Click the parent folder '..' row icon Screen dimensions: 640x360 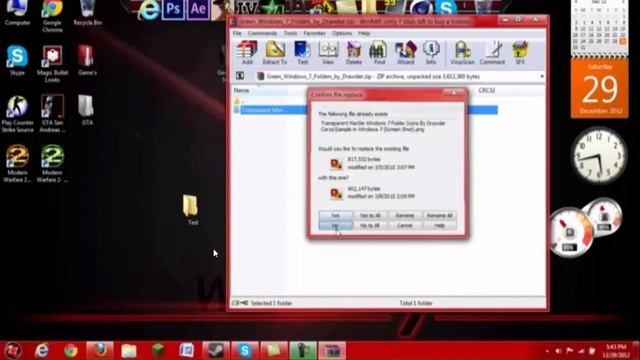point(237,100)
